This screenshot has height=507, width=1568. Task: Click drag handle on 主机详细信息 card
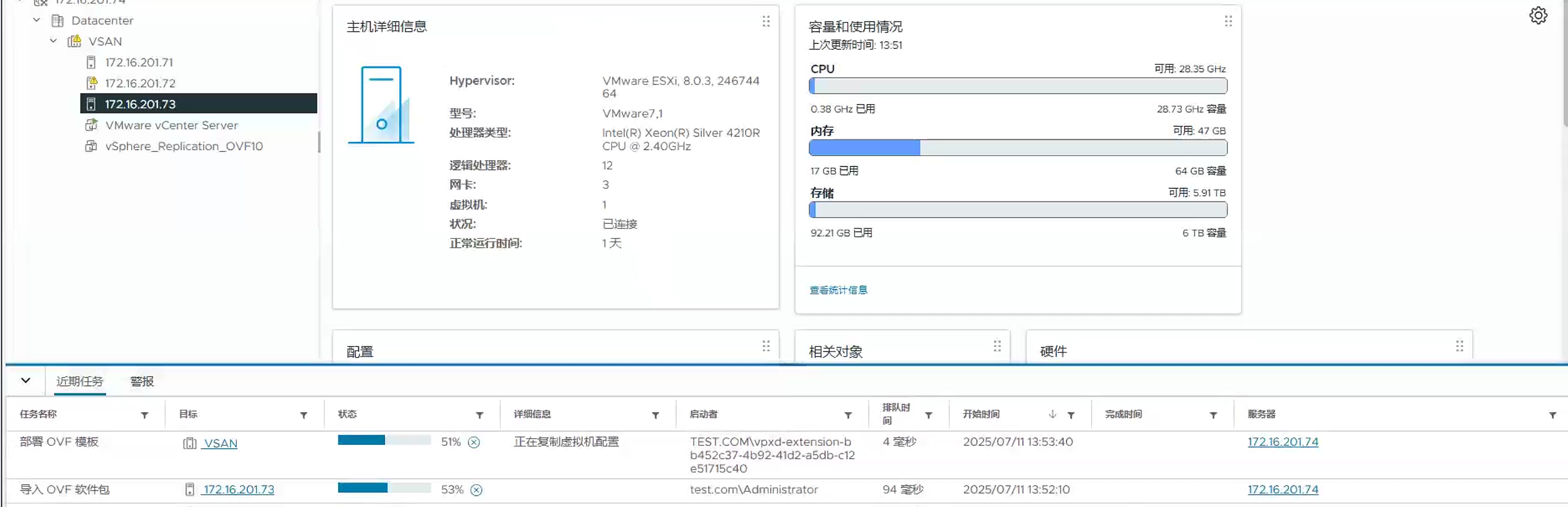pos(766,22)
